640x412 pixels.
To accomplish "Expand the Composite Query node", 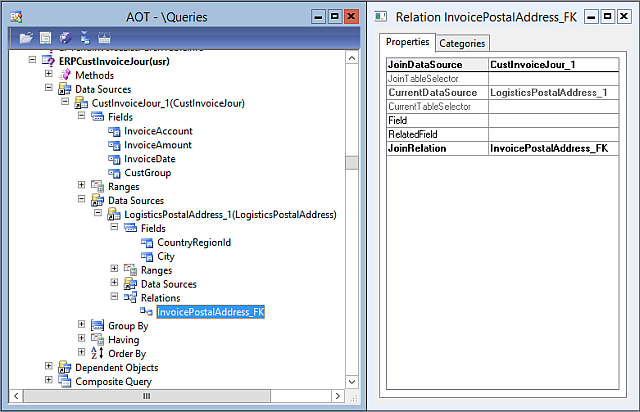I will (x=48, y=381).
